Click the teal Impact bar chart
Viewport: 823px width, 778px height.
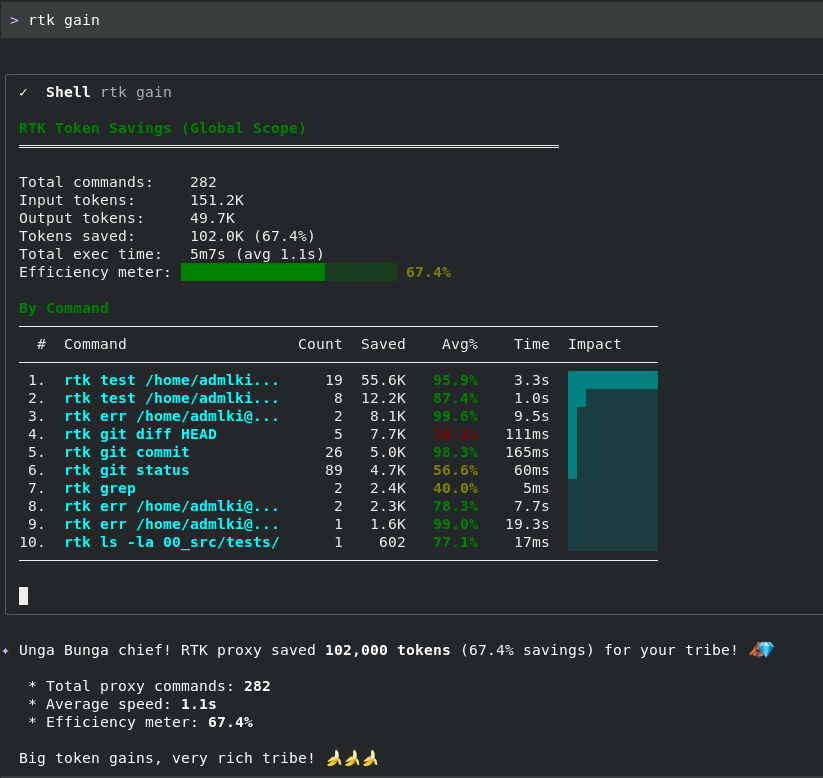(613, 461)
